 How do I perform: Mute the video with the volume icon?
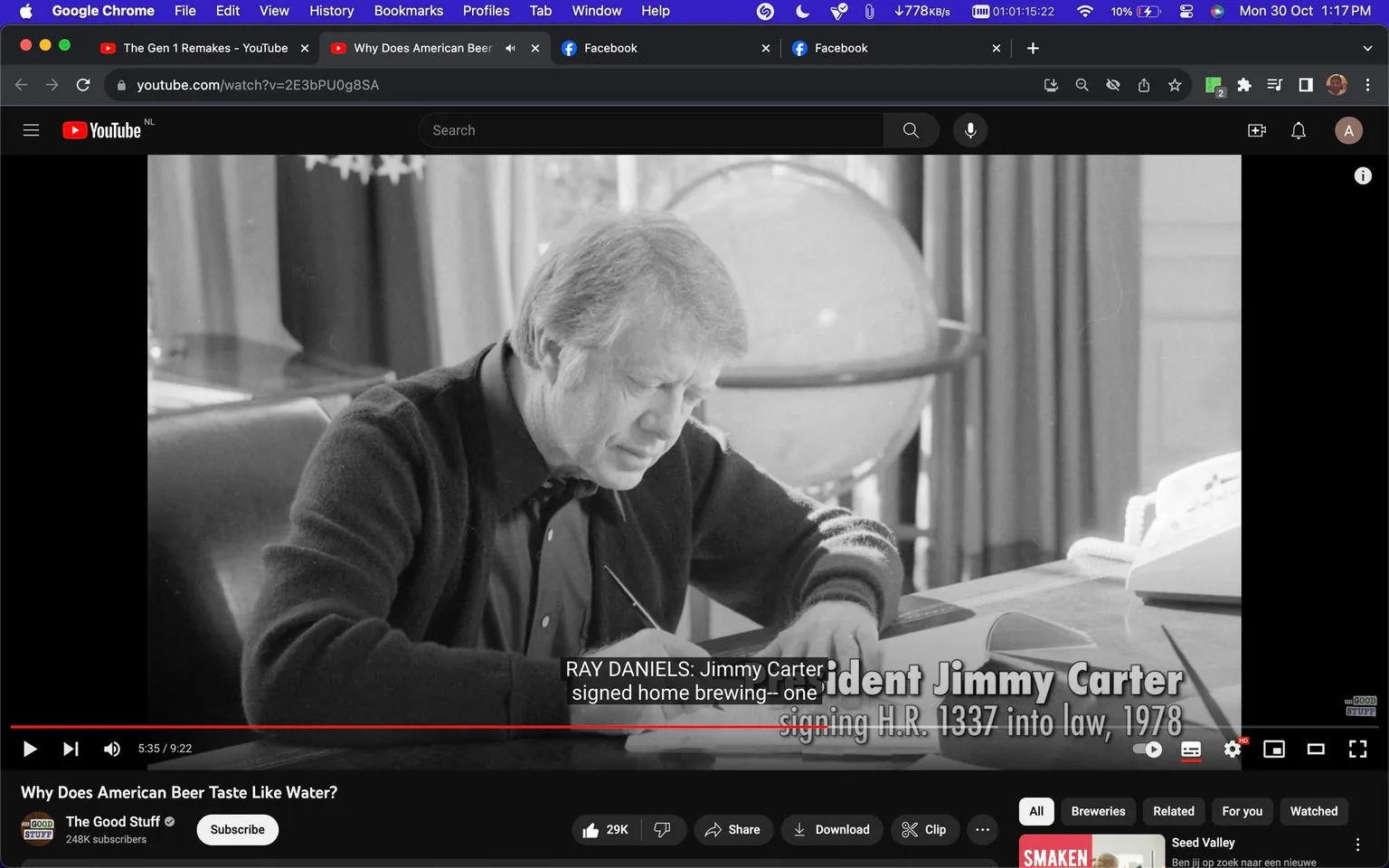(x=111, y=749)
